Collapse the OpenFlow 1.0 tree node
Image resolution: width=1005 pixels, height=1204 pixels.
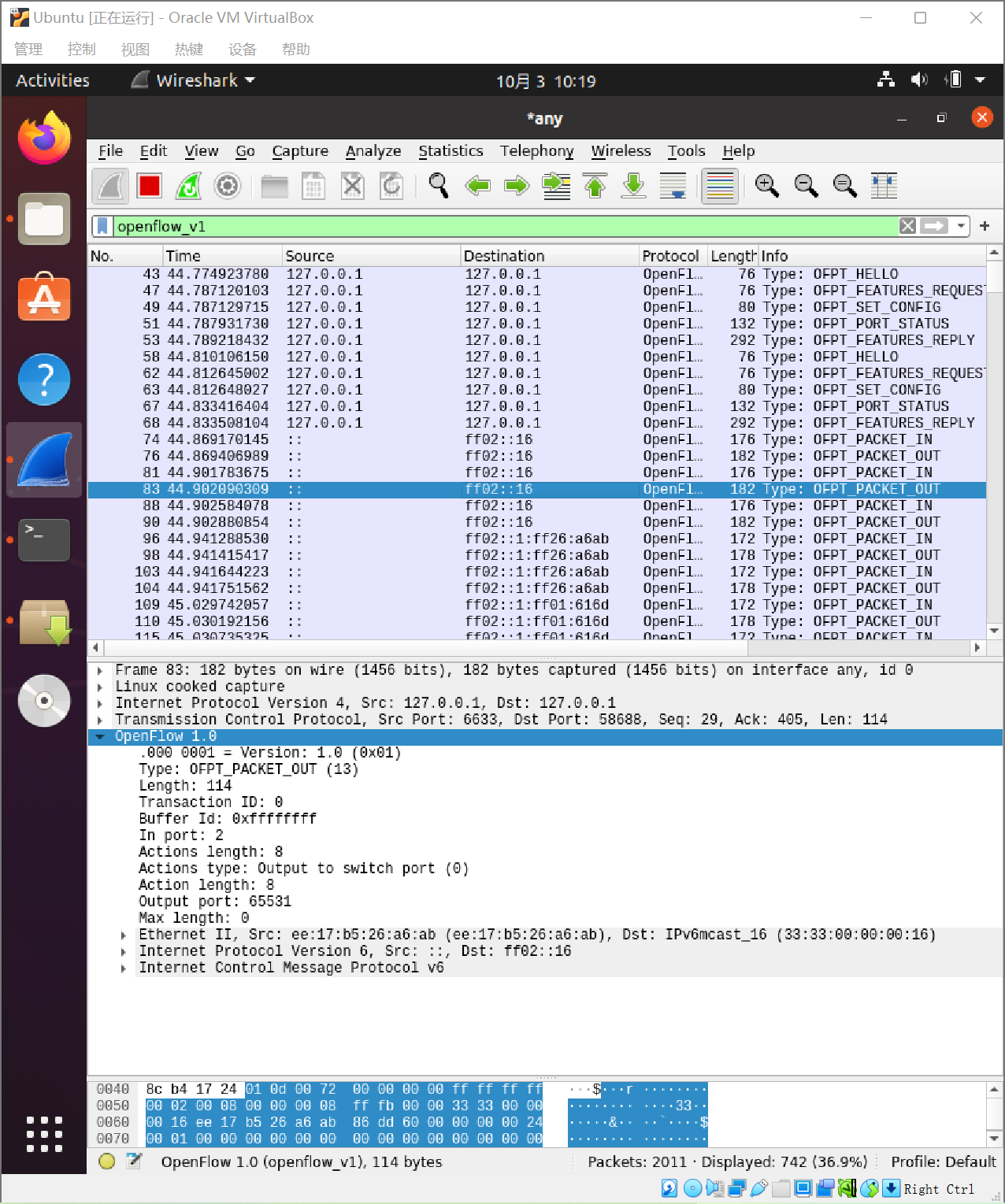tap(100, 736)
